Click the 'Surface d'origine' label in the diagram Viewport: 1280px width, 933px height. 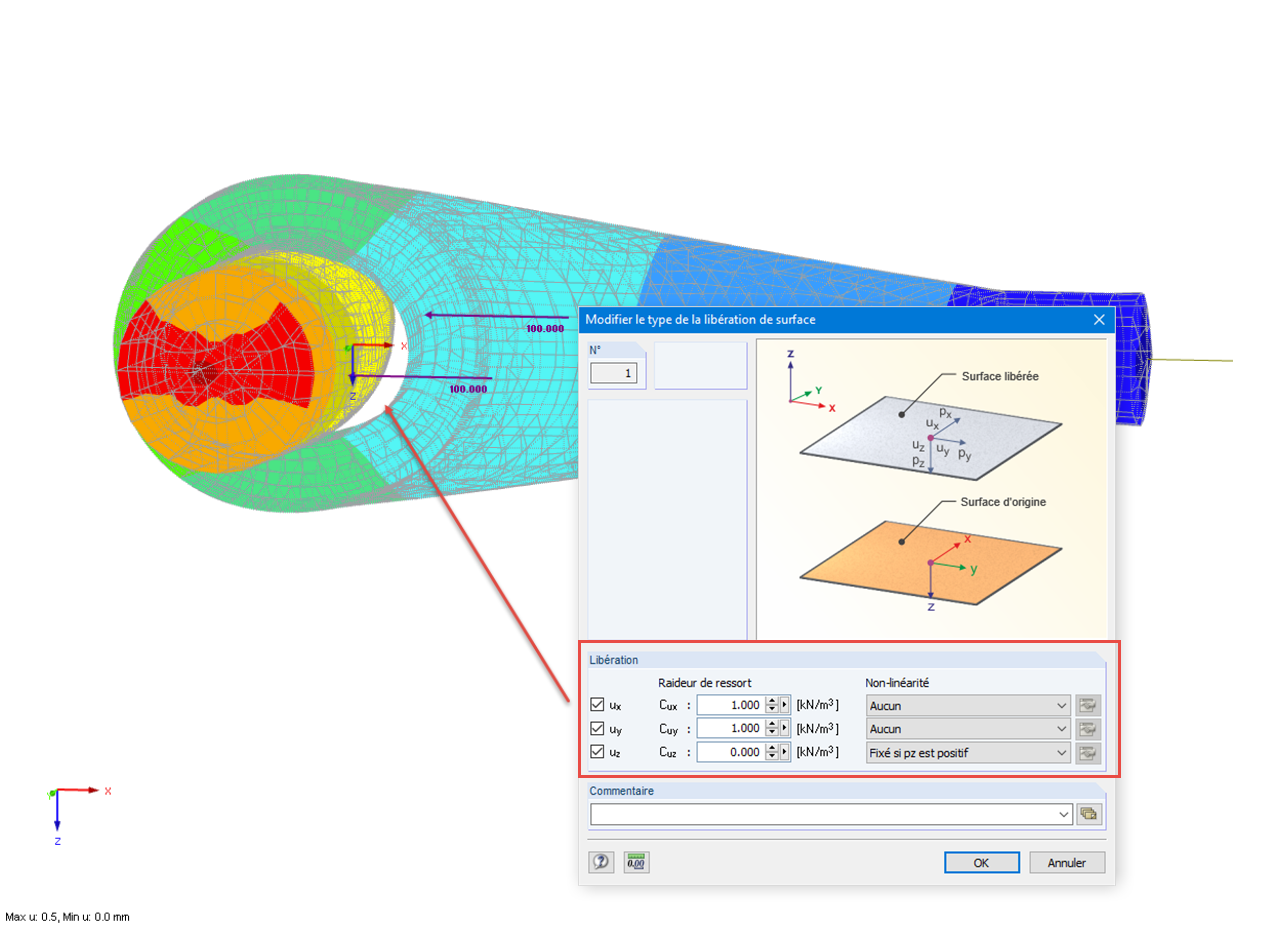click(x=1004, y=501)
